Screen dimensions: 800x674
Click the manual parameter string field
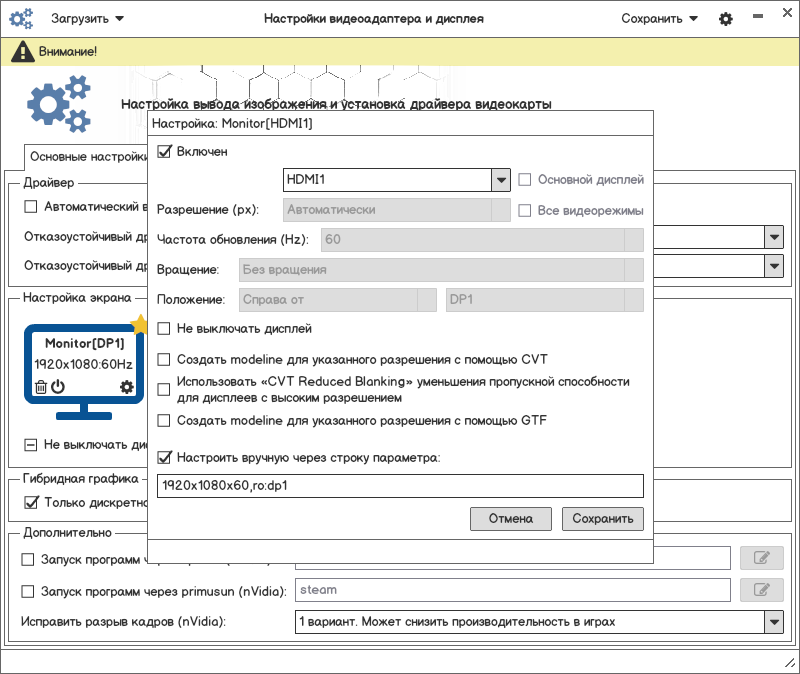(400, 486)
